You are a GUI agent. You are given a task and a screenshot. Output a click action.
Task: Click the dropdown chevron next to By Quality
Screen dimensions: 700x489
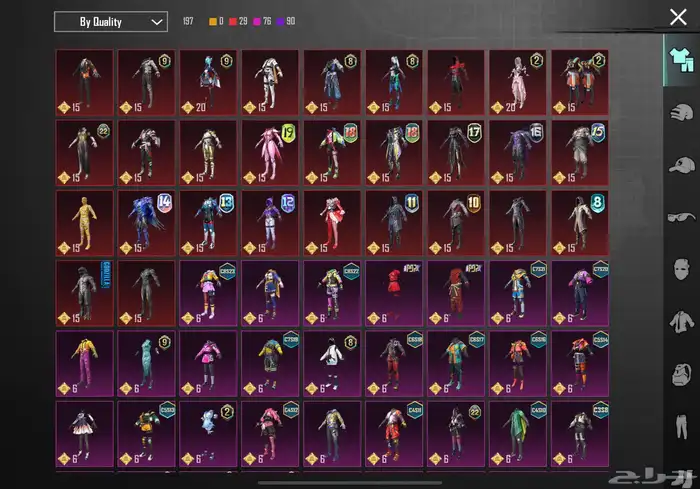pos(155,21)
